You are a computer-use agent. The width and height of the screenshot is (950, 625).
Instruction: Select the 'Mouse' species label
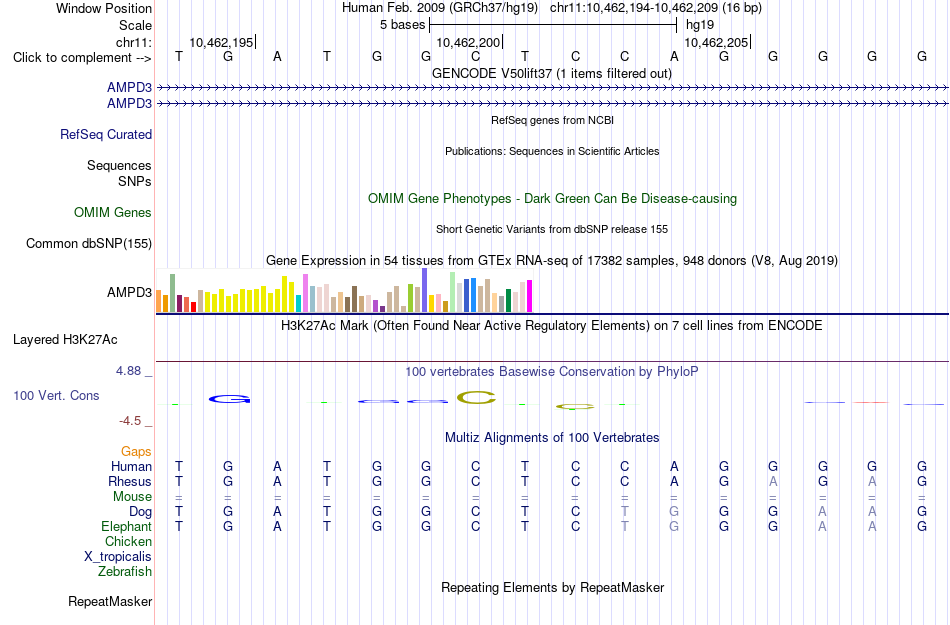(x=132, y=497)
